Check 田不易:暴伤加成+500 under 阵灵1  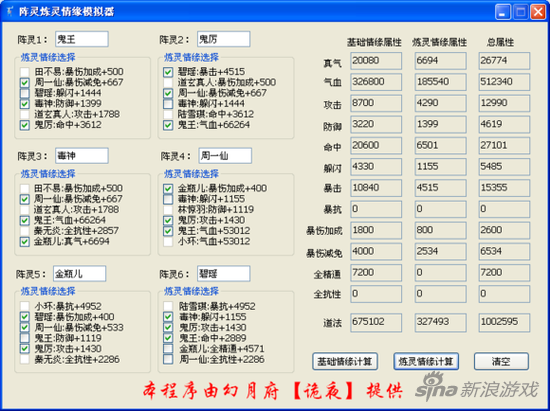coord(25,72)
